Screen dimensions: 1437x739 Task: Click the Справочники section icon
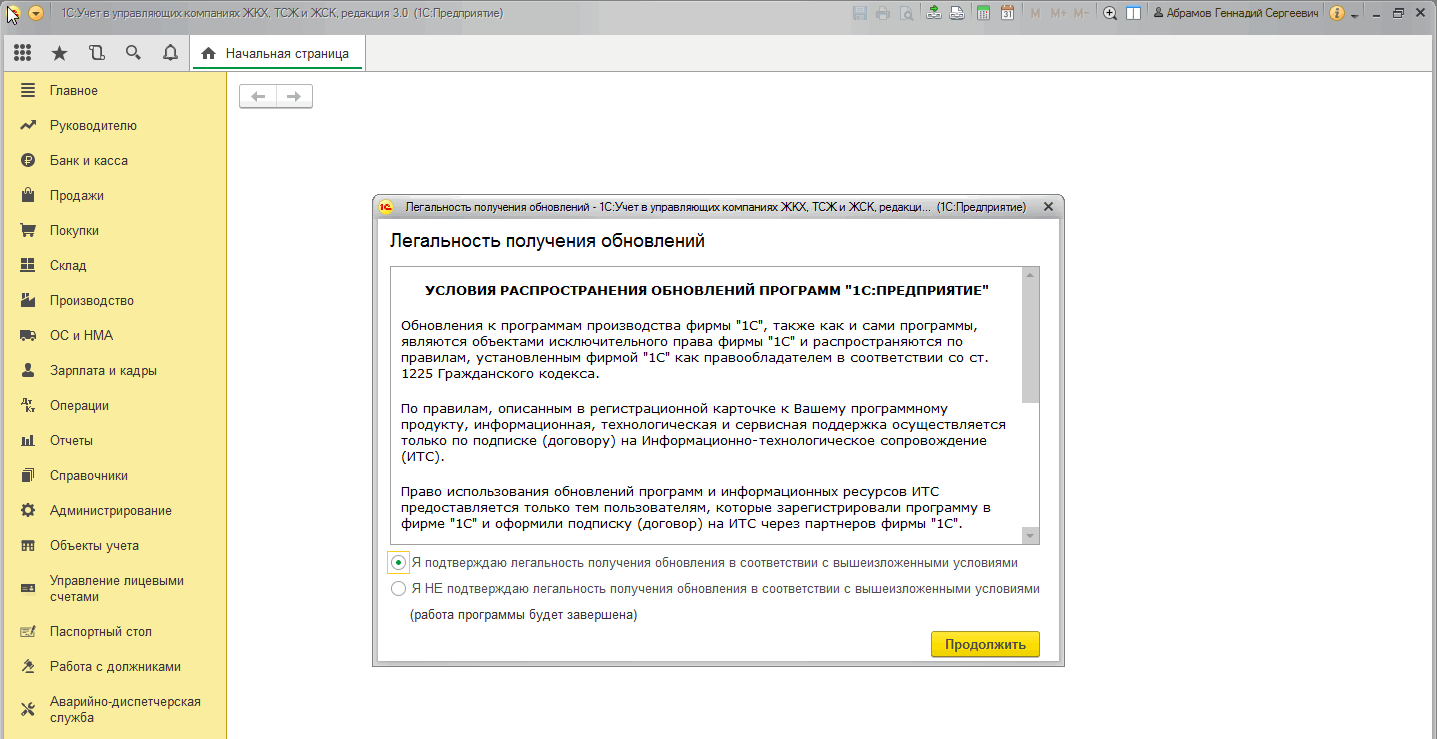[29, 475]
